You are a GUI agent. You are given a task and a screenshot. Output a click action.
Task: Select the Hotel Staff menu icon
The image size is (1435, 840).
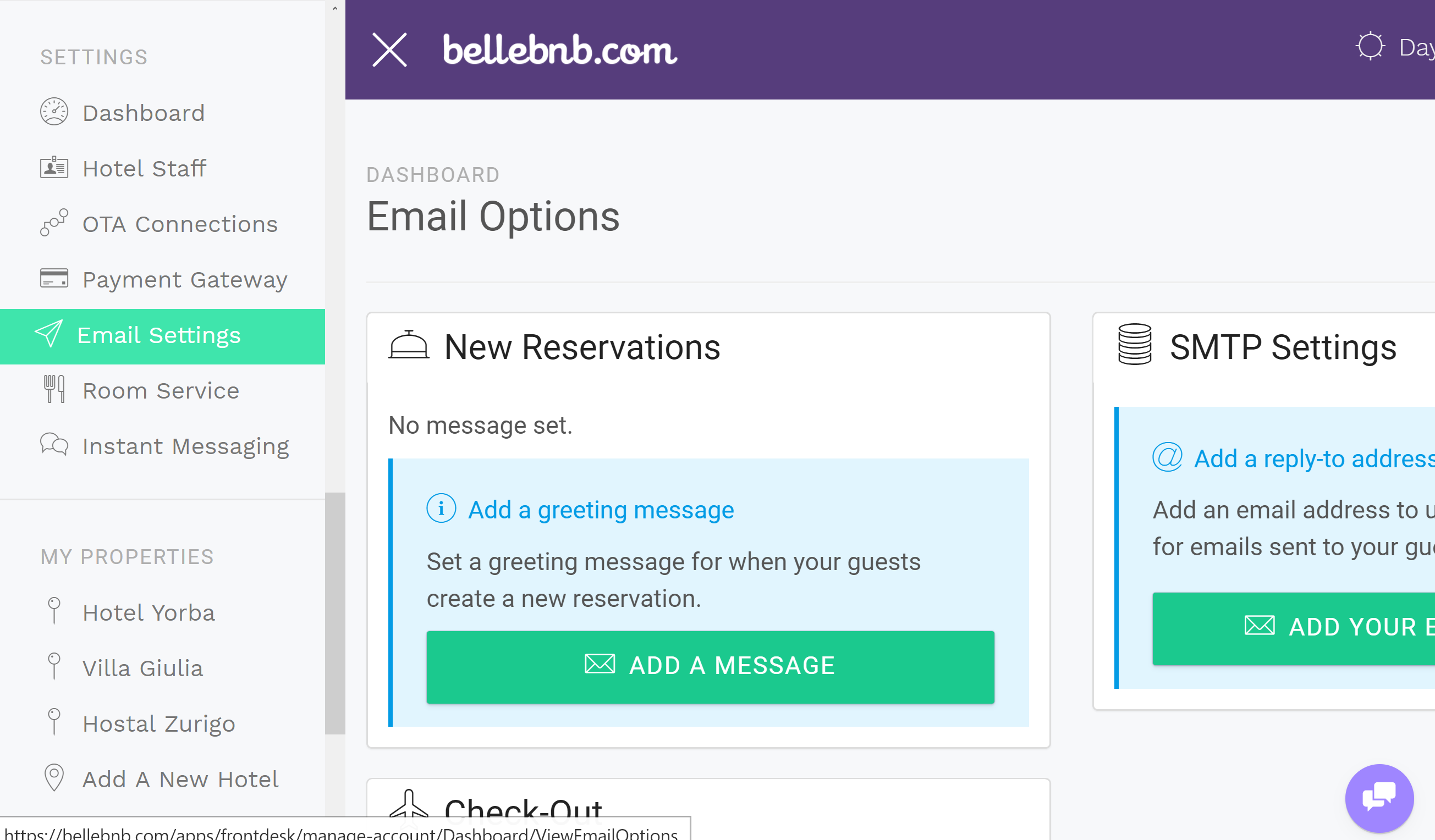(x=52, y=167)
